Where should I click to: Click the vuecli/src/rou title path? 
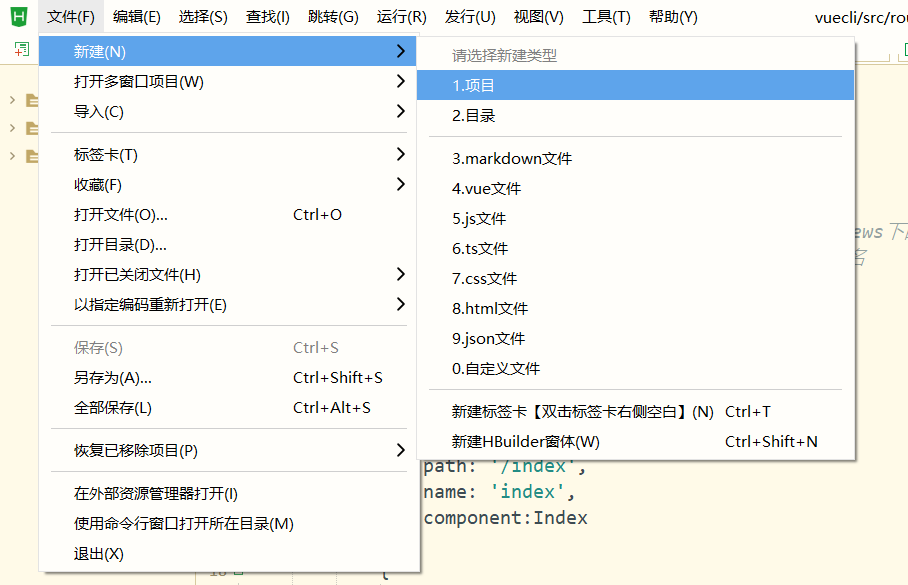click(x=861, y=17)
